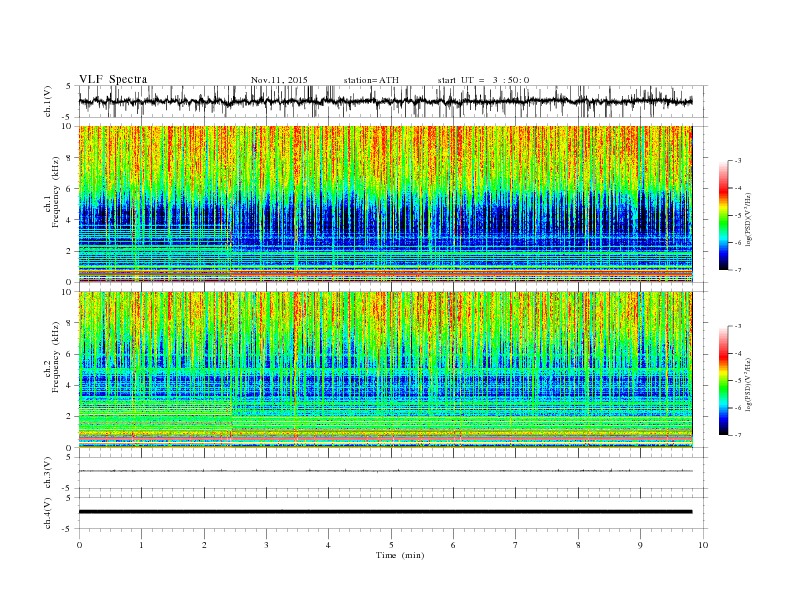Click the "8" kHz tick of ch.2 spectrogram

(70, 323)
